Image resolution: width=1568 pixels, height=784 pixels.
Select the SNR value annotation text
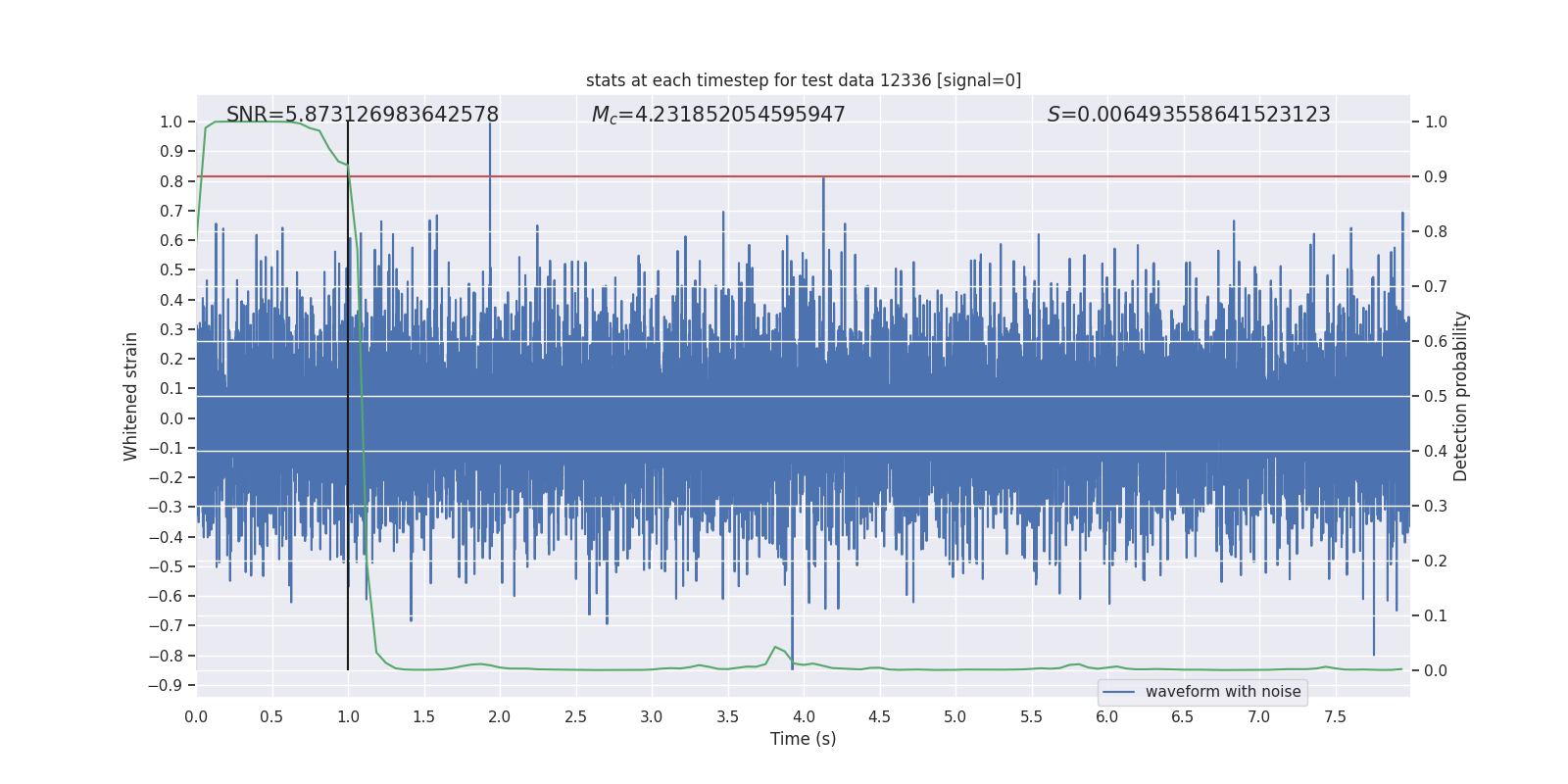[363, 115]
